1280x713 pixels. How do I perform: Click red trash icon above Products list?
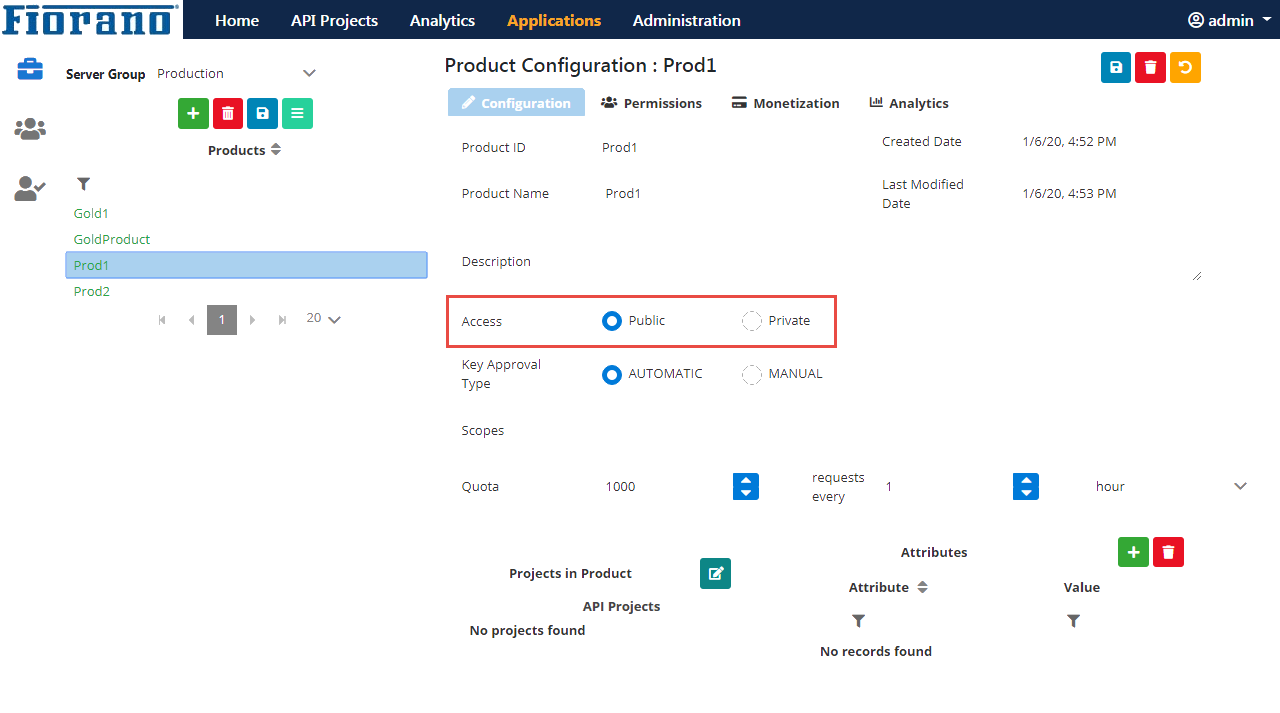pos(228,114)
